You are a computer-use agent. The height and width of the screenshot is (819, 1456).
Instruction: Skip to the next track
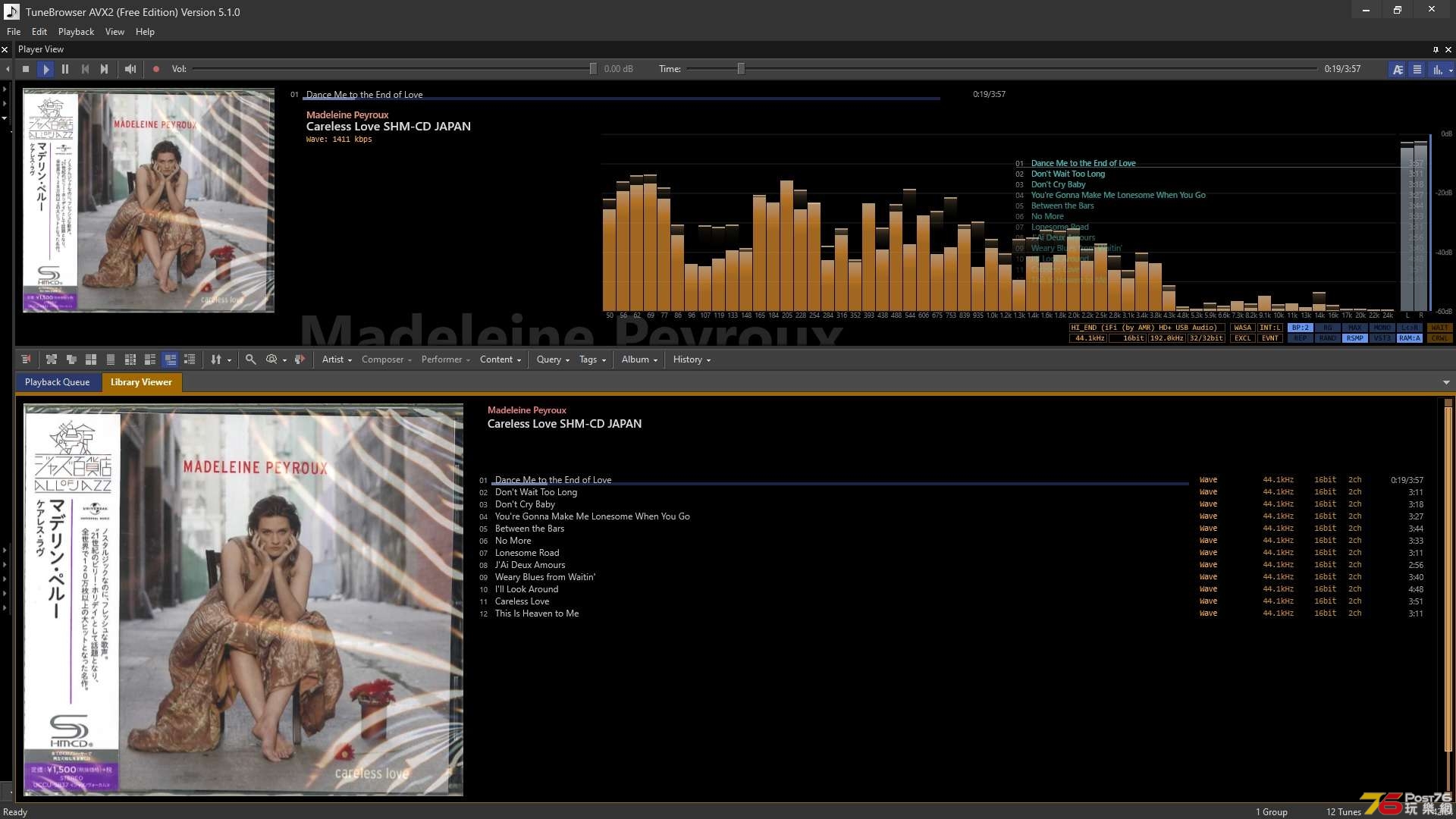coord(105,69)
